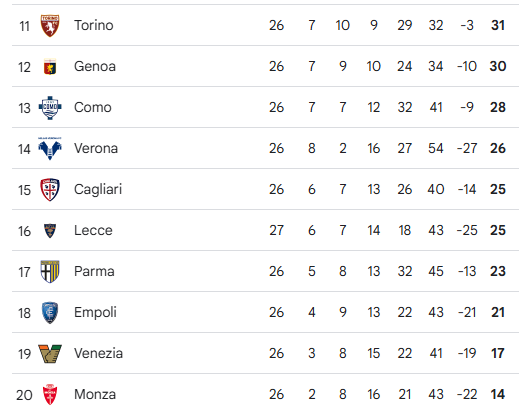Open the Cagliari team page
519x408 pixels.
click(x=98, y=189)
